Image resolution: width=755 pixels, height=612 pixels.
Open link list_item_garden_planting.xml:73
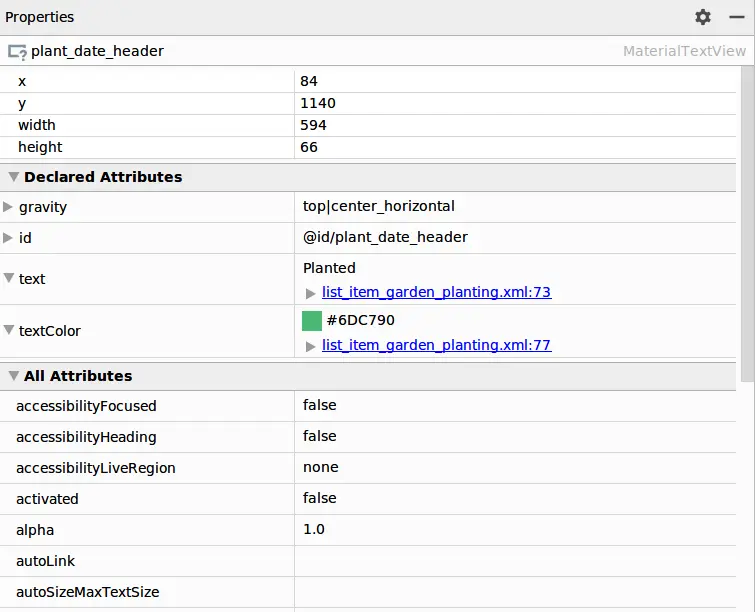click(x=436, y=292)
